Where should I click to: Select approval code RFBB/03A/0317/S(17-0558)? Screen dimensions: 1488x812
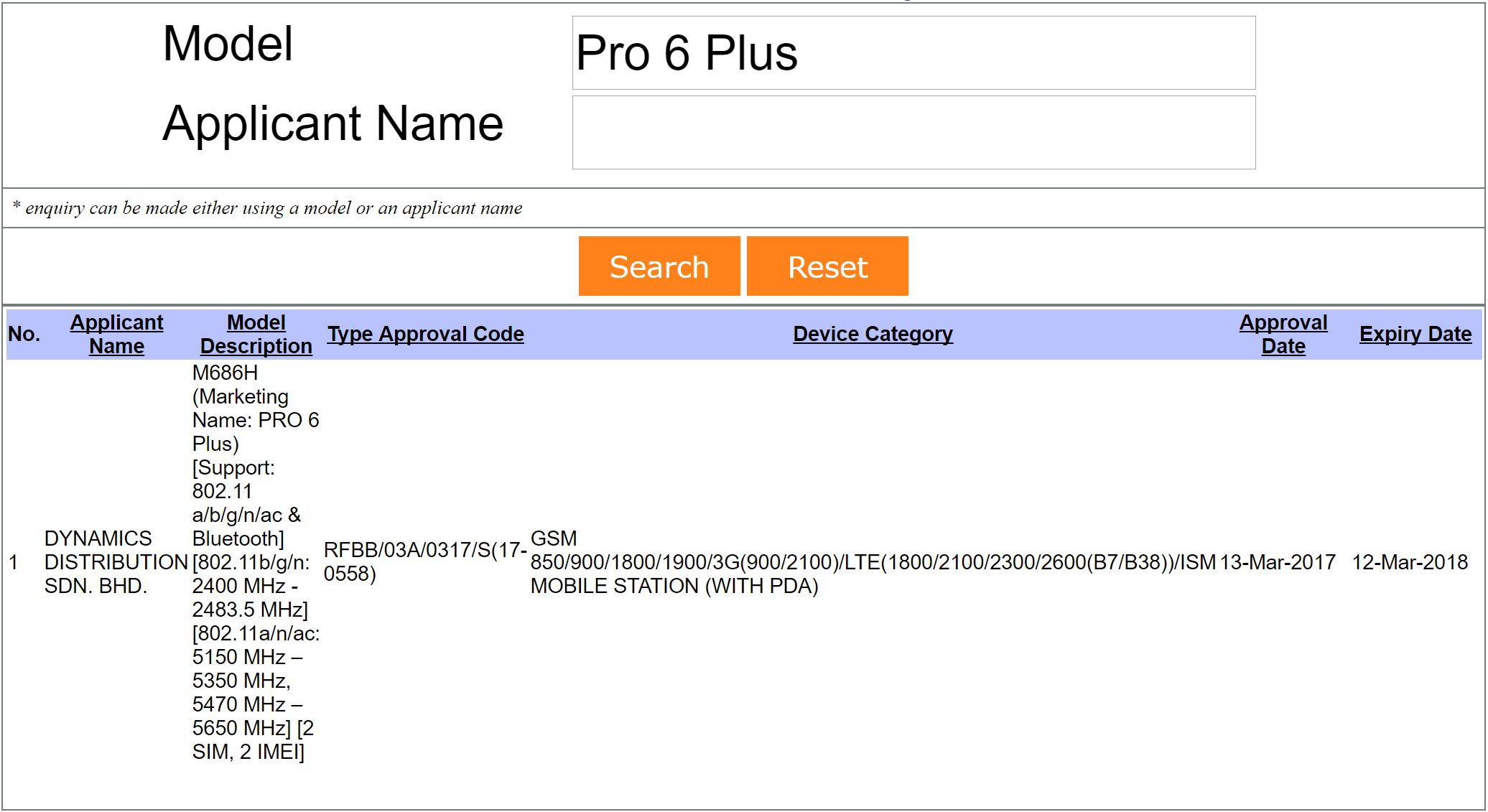coord(425,562)
